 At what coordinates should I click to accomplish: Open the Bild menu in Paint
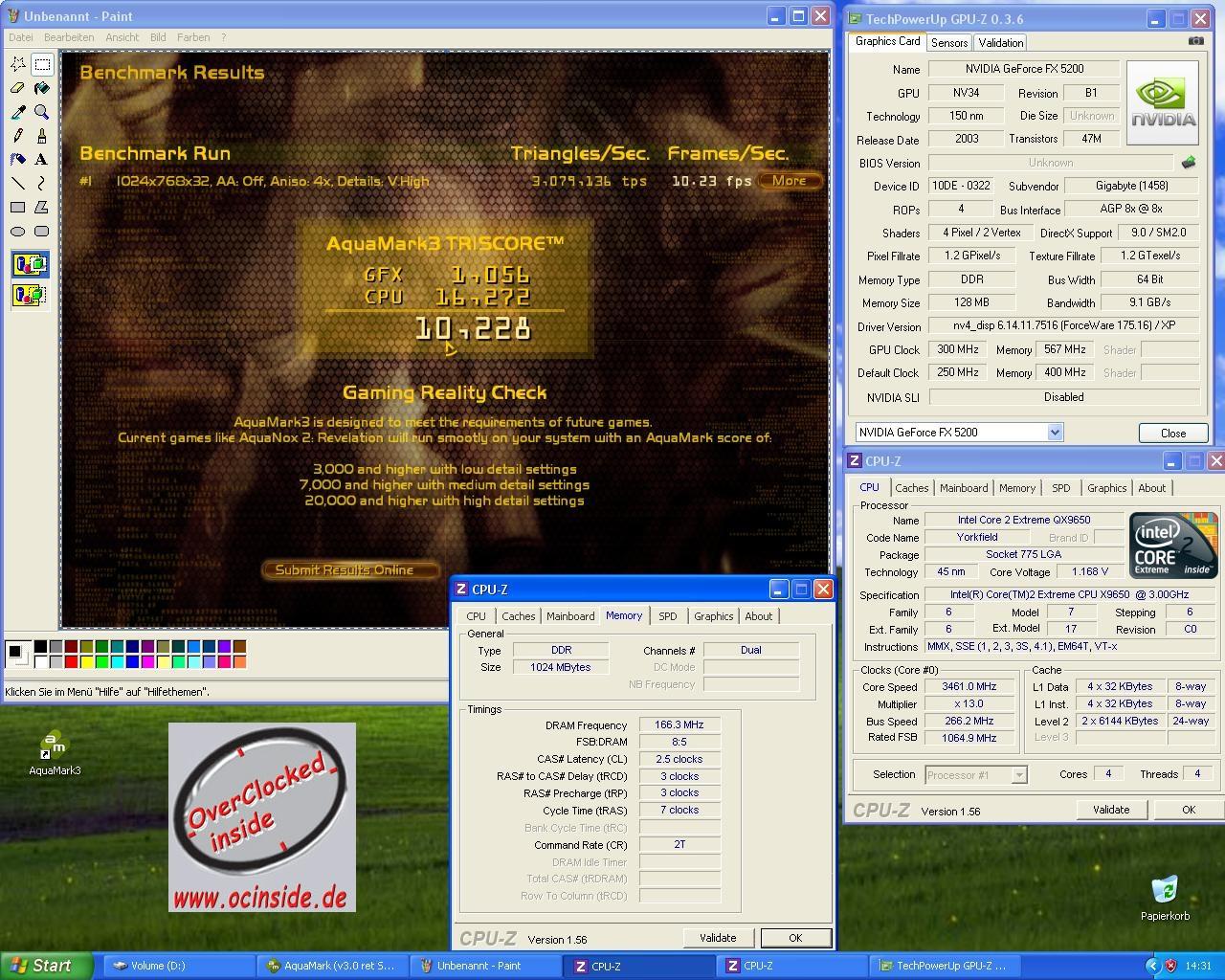coord(158,37)
